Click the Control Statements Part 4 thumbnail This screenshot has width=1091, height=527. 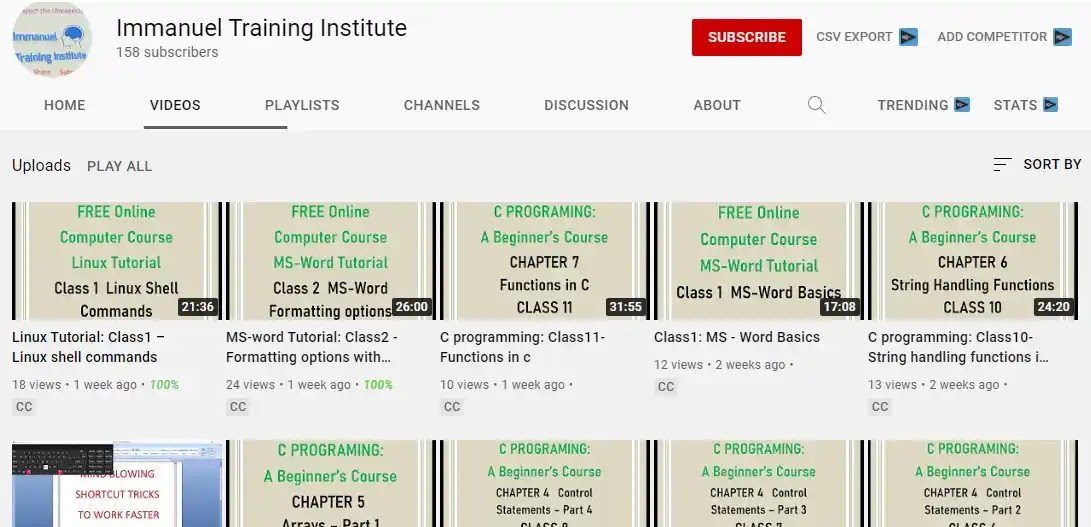(x=545, y=483)
